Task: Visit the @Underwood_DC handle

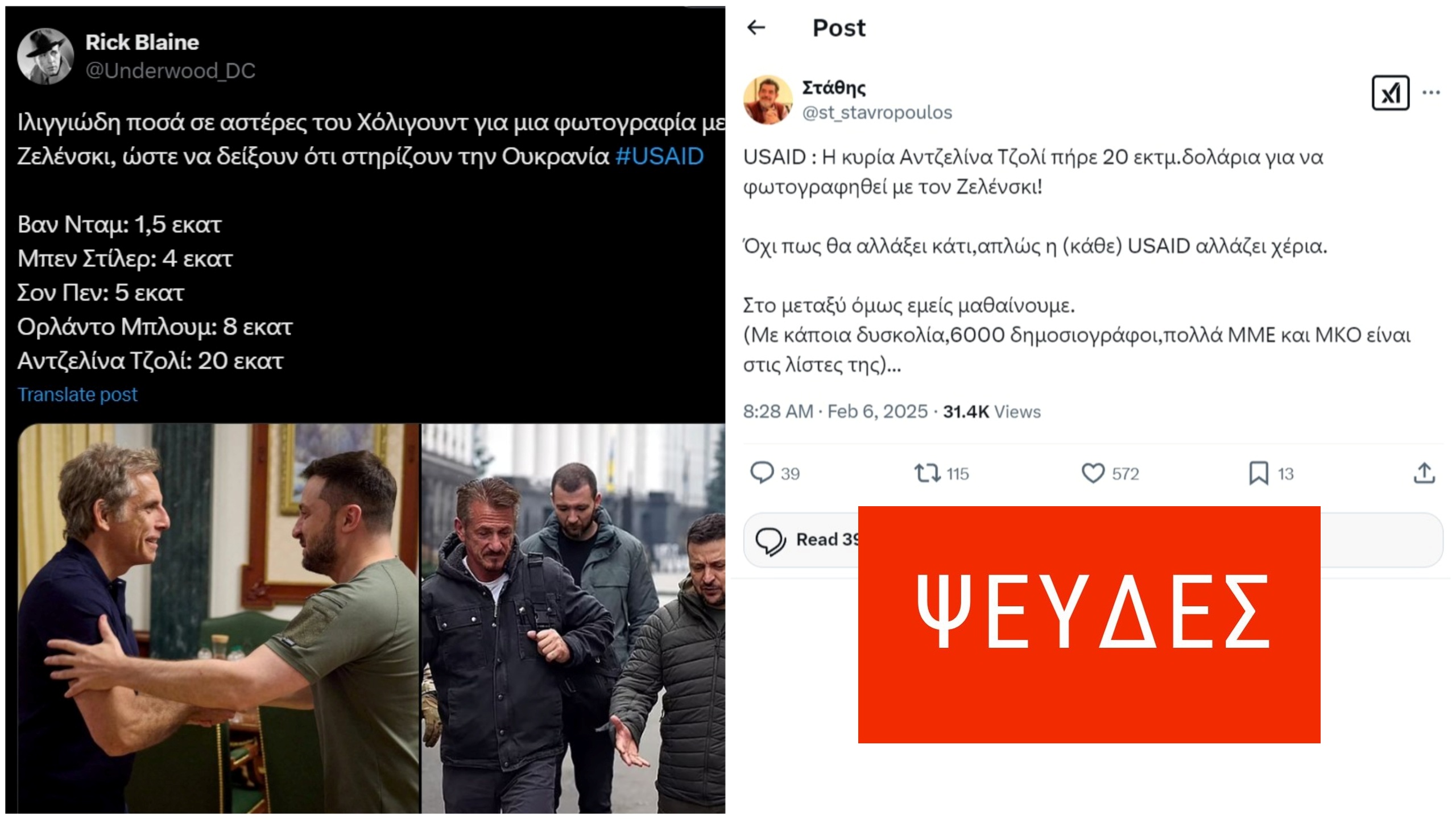Action: (170, 71)
